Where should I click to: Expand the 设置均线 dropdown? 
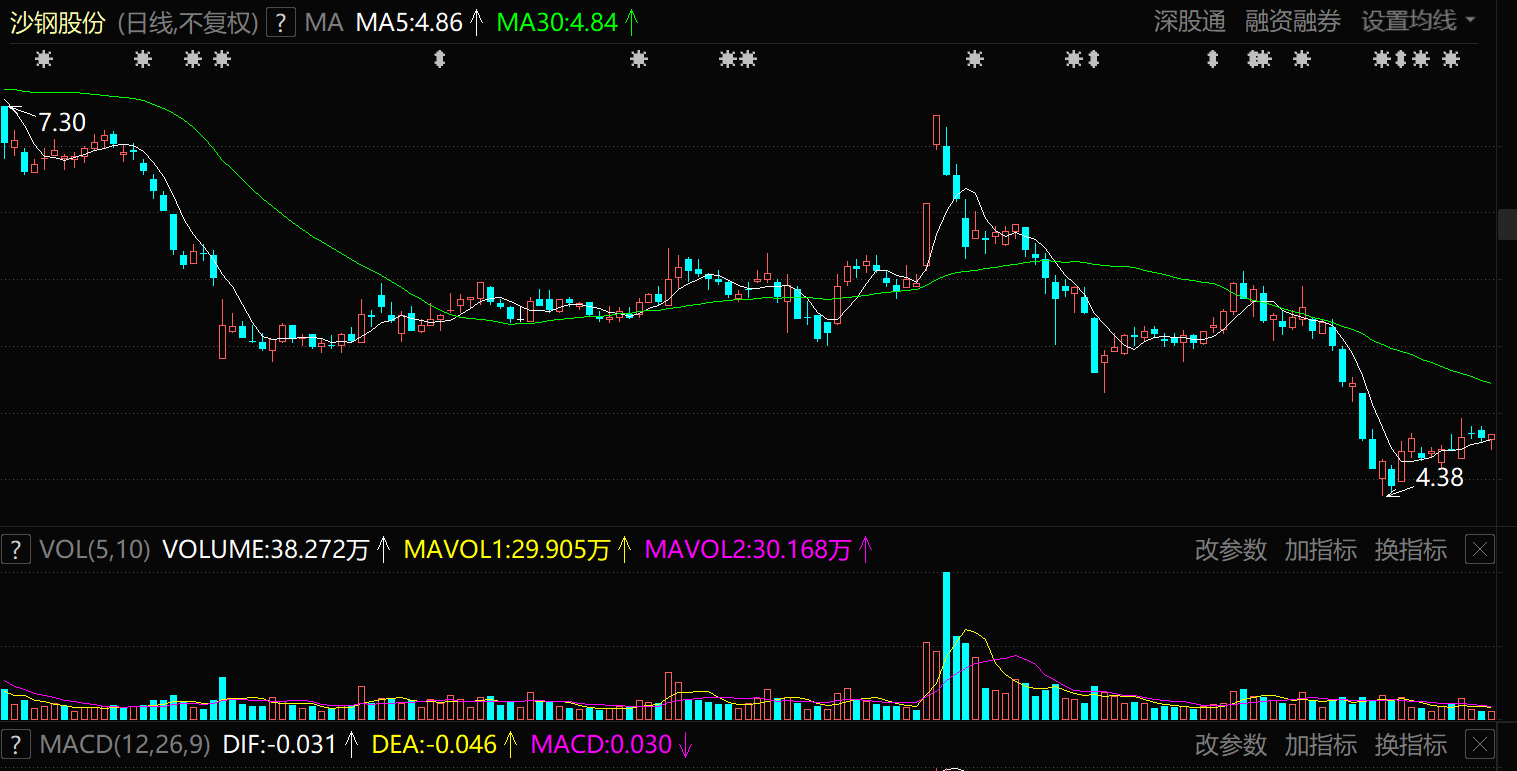pyautogui.click(x=1419, y=21)
